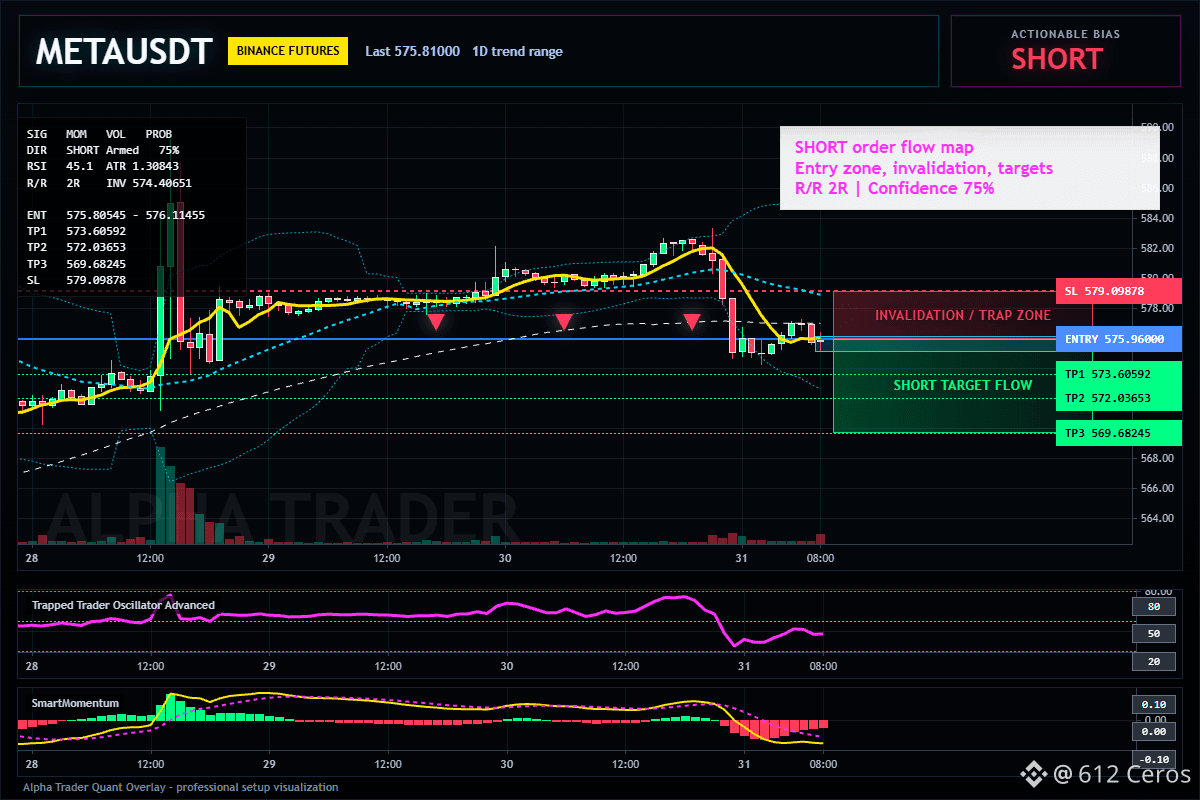
Task: Click the 'SHORT TARGET FLOW' green zone label
Action: tap(963, 385)
